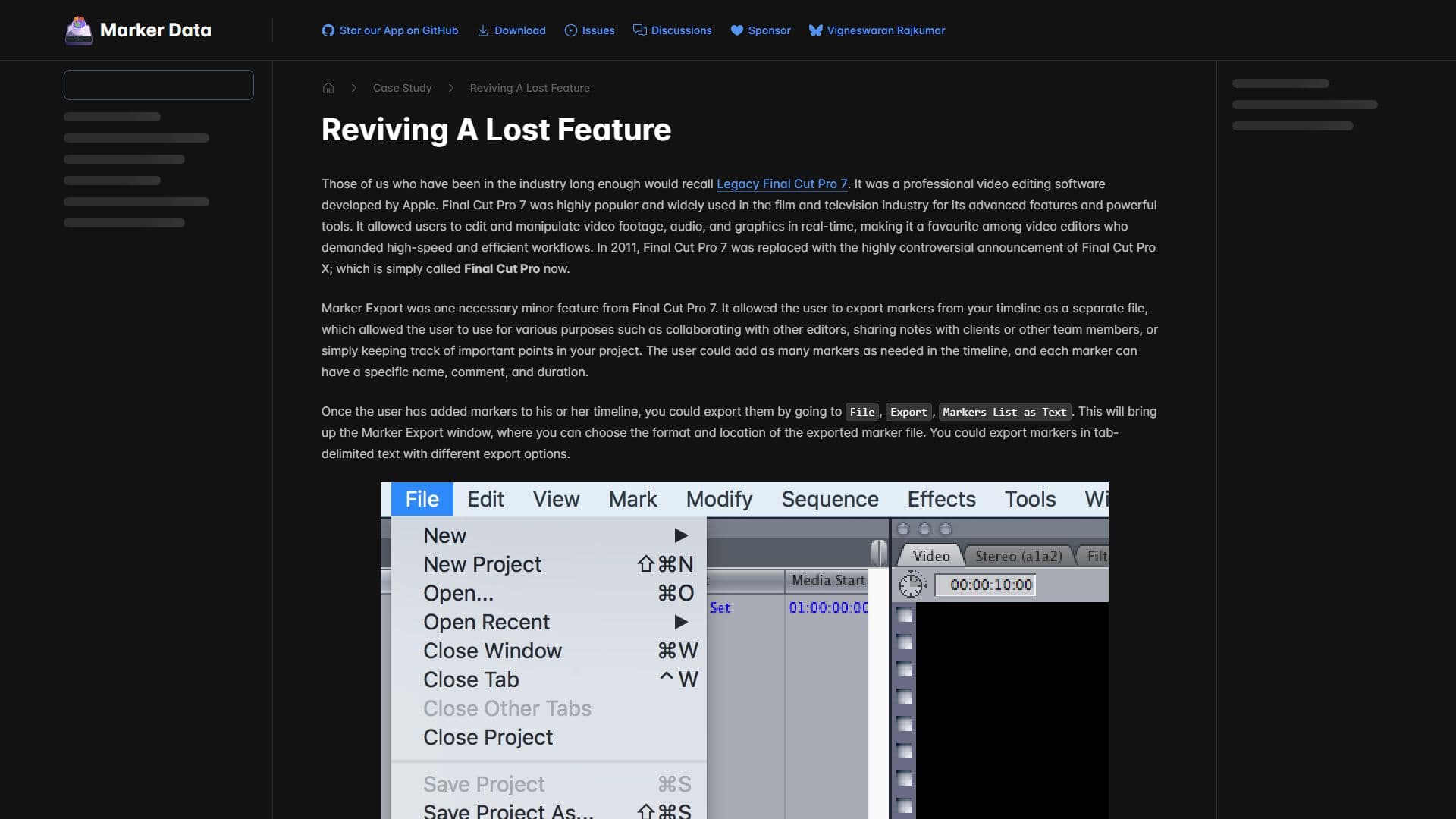This screenshot has width=1456, height=819.
Task: Click the Download arrow icon
Action: click(483, 30)
